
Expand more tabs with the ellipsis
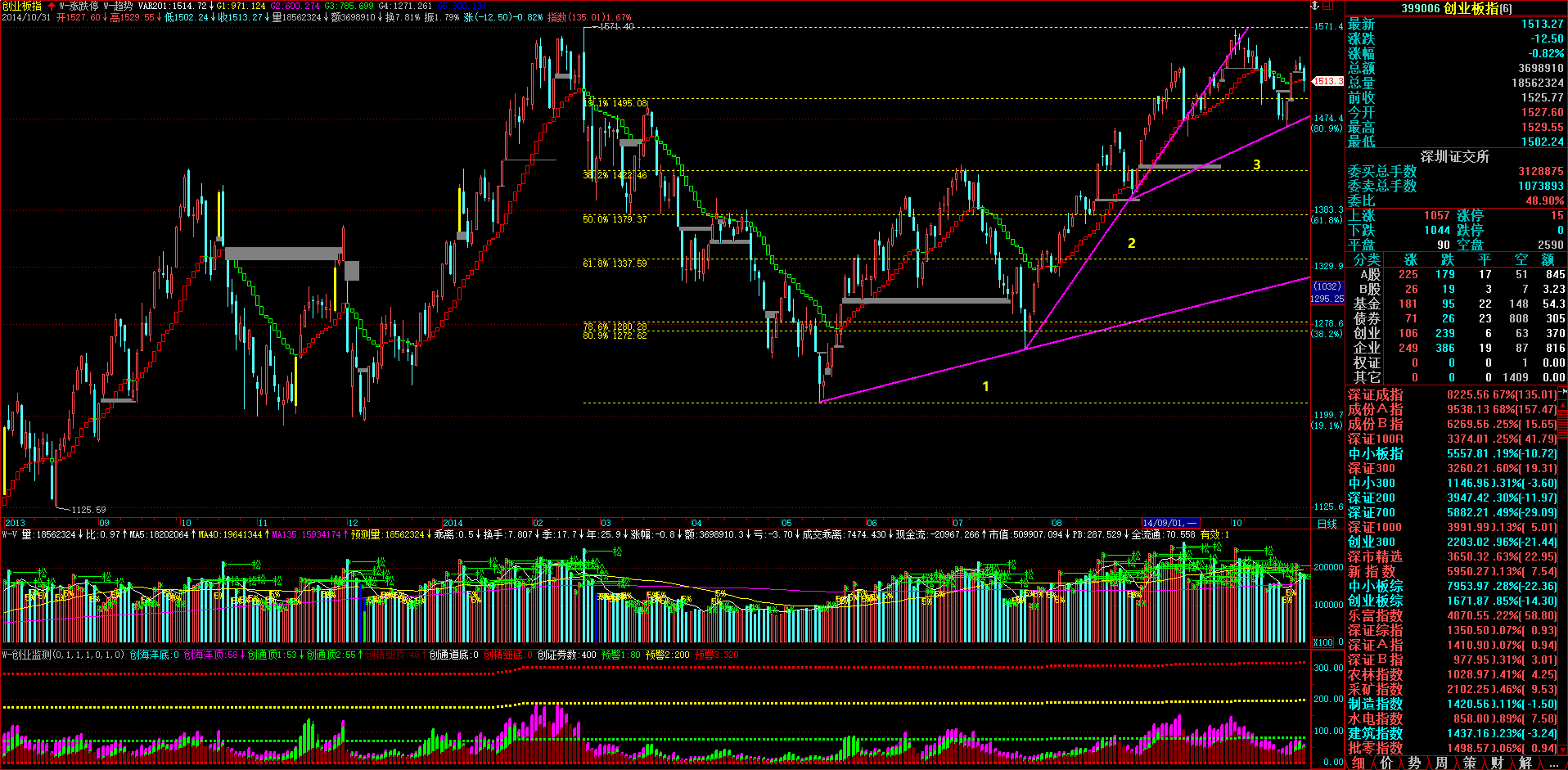tap(1552, 763)
